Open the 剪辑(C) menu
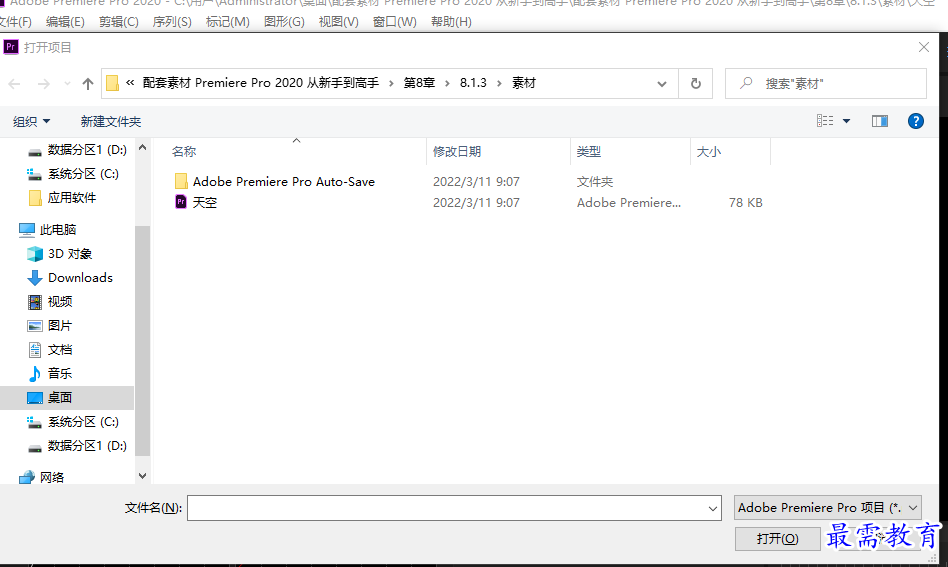 click(x=118, y=22)
